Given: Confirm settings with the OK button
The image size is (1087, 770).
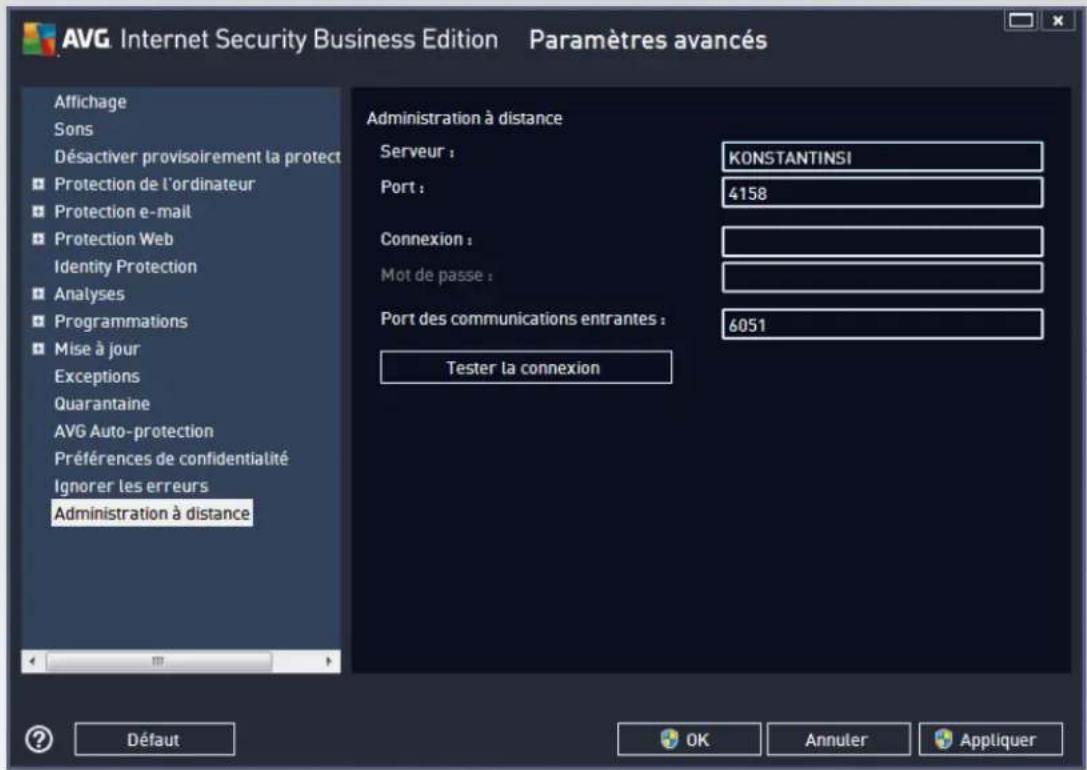Looking at the screenshot, I should click(x=688, y=740).
